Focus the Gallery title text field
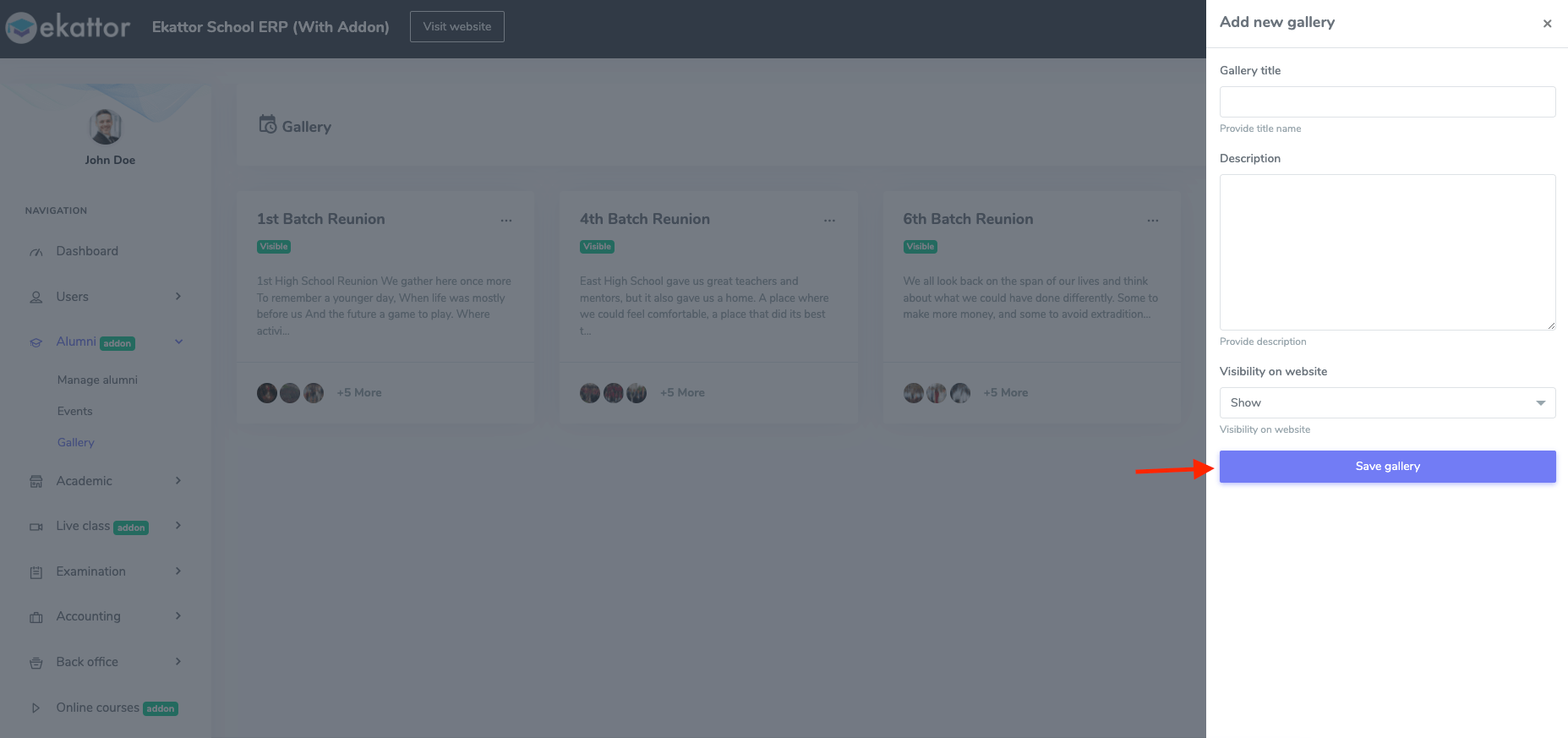The height and width of the screenshot is (738, 1568). (1387, 101)
